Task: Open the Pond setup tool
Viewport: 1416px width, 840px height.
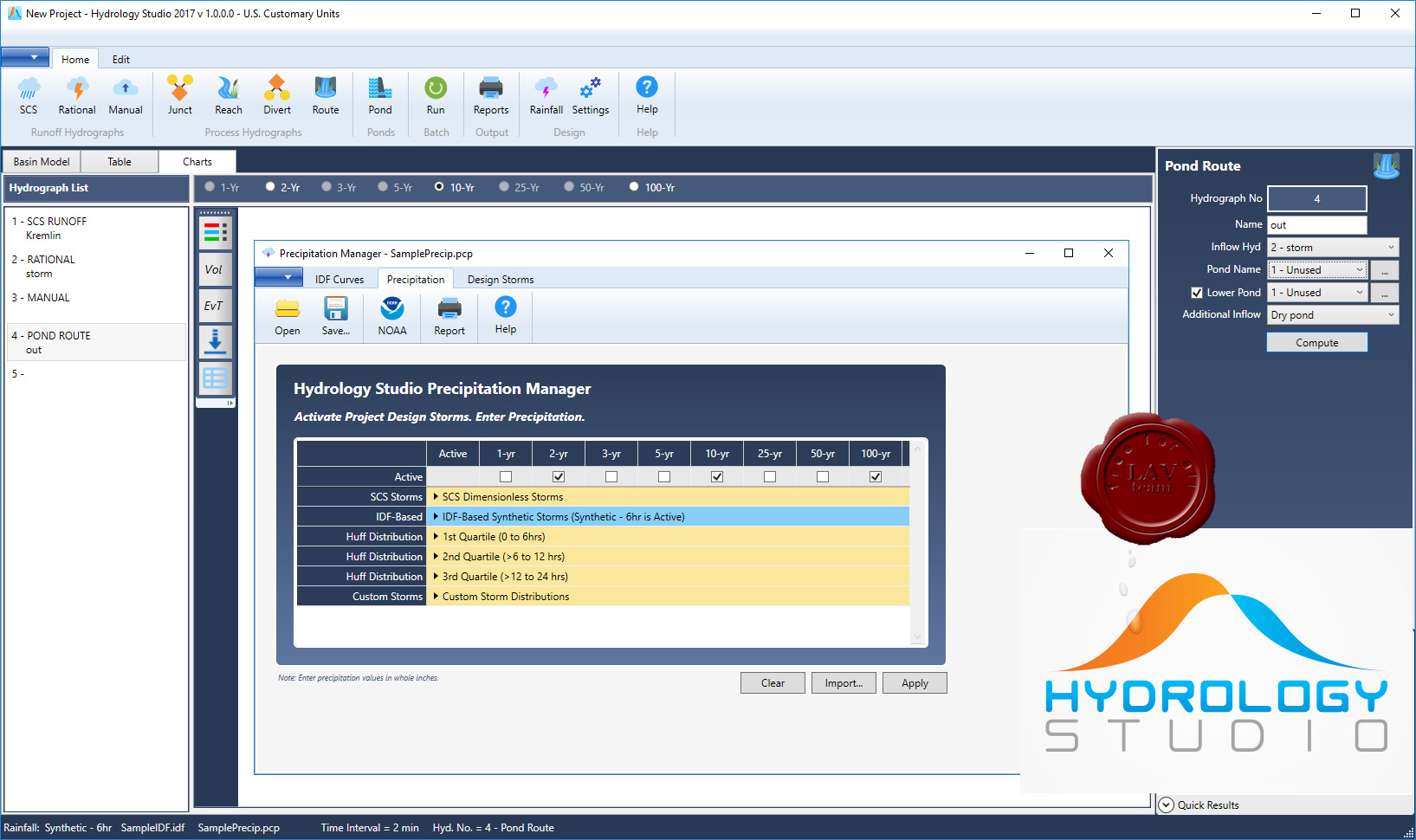Action: pyautogui.click(x=380, y=96)
